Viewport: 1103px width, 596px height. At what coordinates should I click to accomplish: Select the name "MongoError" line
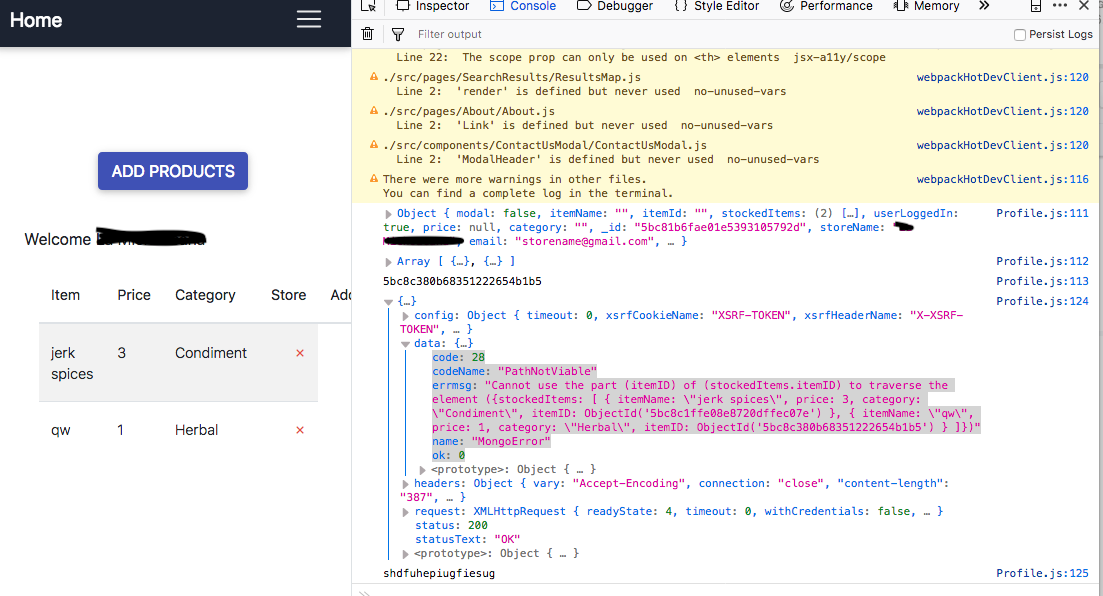pyautogui.click(x=491, y=442)
